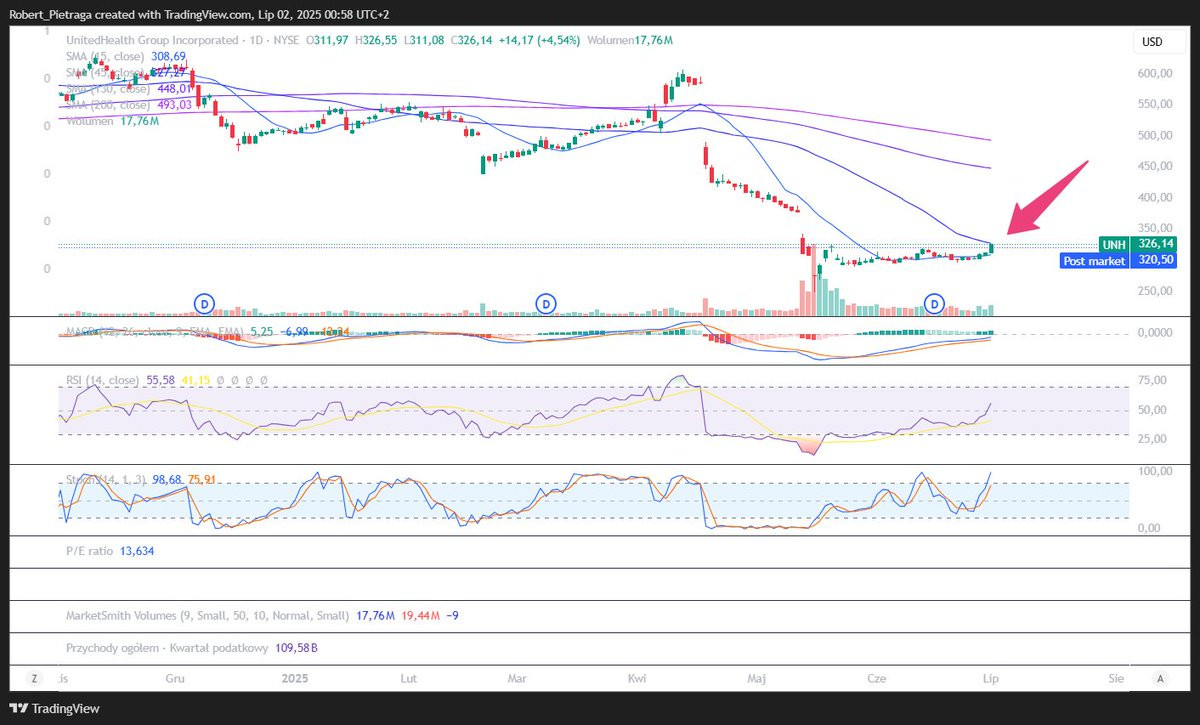Click the Kwi label on the time axis
Viewport: 1200px width, 725px height.
637,678
